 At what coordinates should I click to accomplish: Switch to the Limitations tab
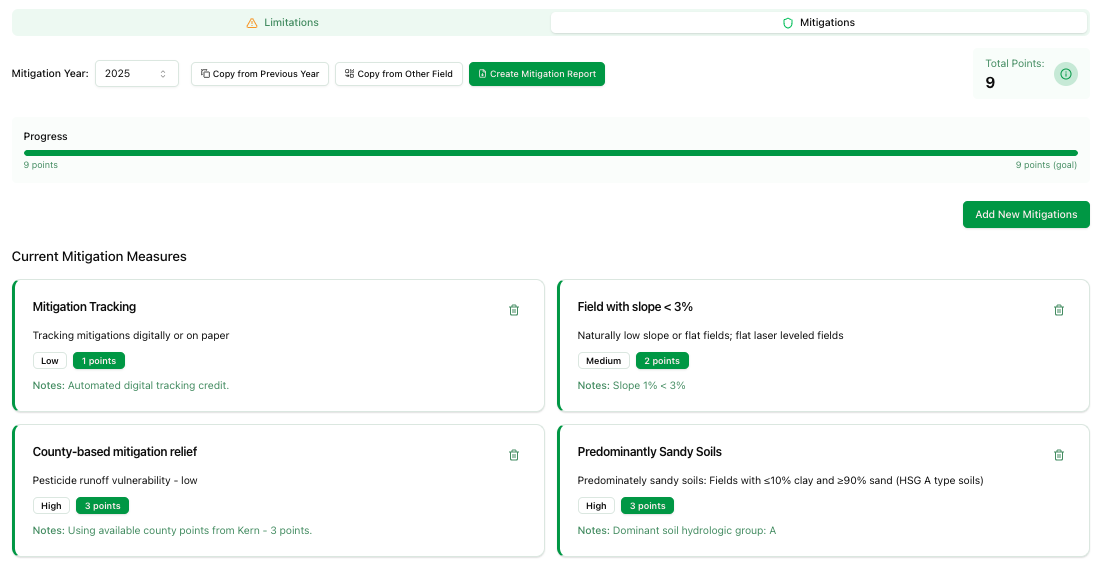click(x=282, y=23)
